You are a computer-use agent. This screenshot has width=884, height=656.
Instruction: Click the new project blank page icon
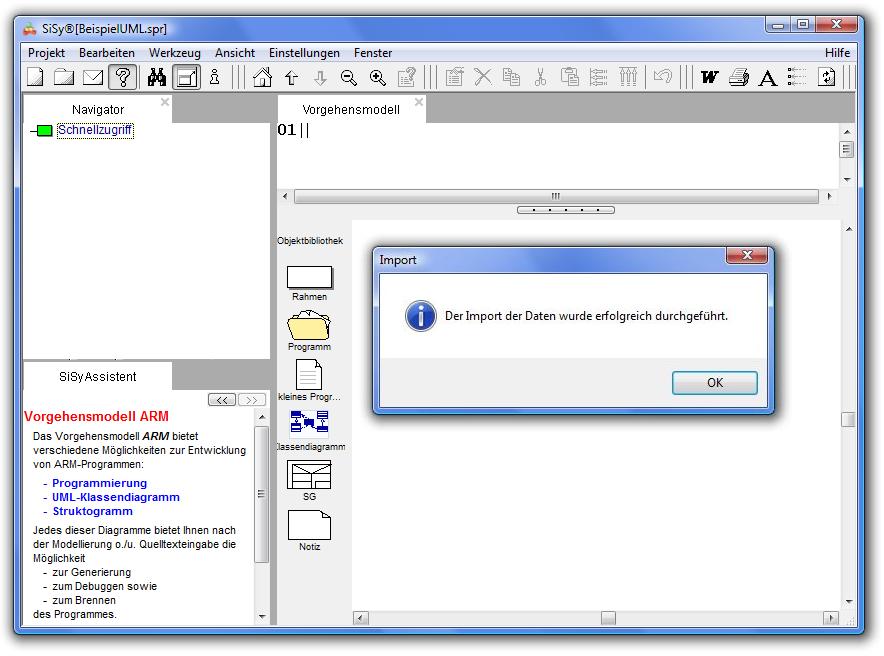point(36,77)
